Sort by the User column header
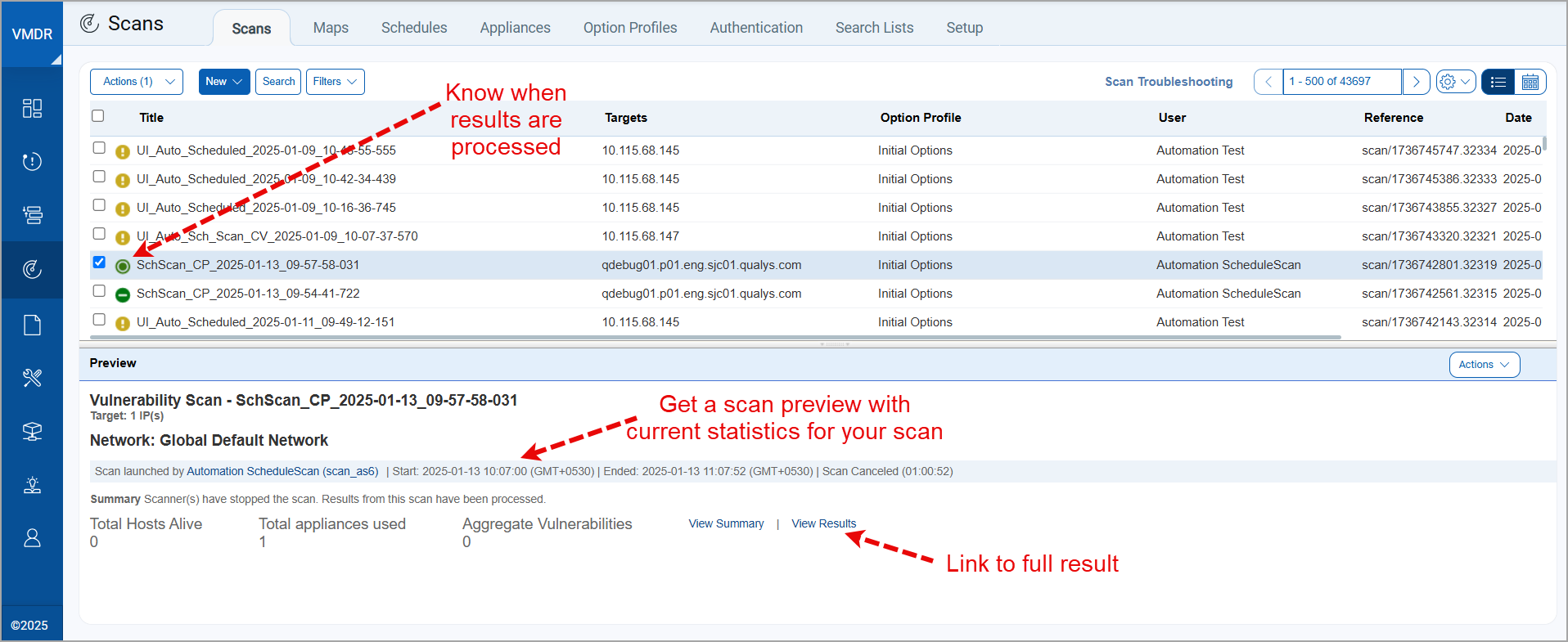The height and width of the screenshot is (642, 1568). coord(1172,118)
